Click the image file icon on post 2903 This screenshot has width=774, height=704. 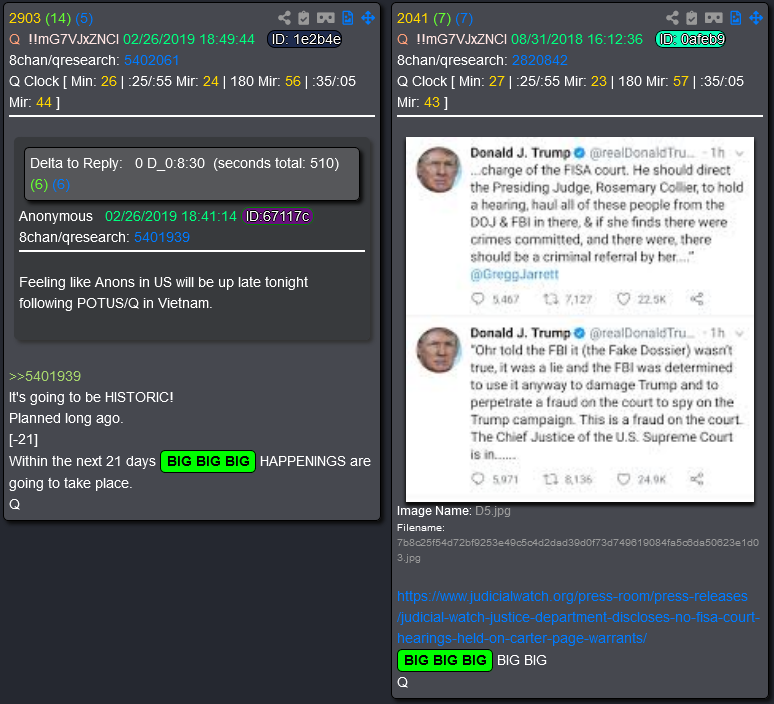348,18
